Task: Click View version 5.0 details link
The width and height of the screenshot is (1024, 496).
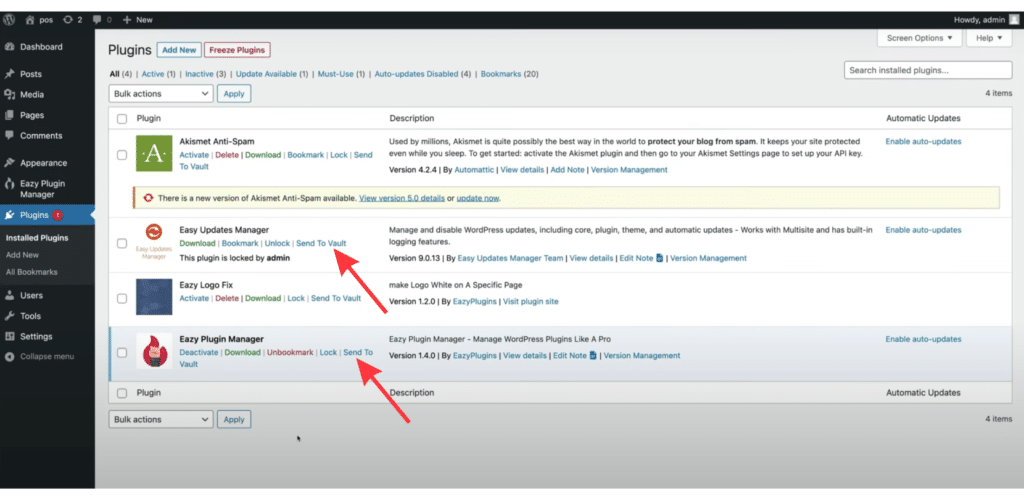Action: (402, 198)
